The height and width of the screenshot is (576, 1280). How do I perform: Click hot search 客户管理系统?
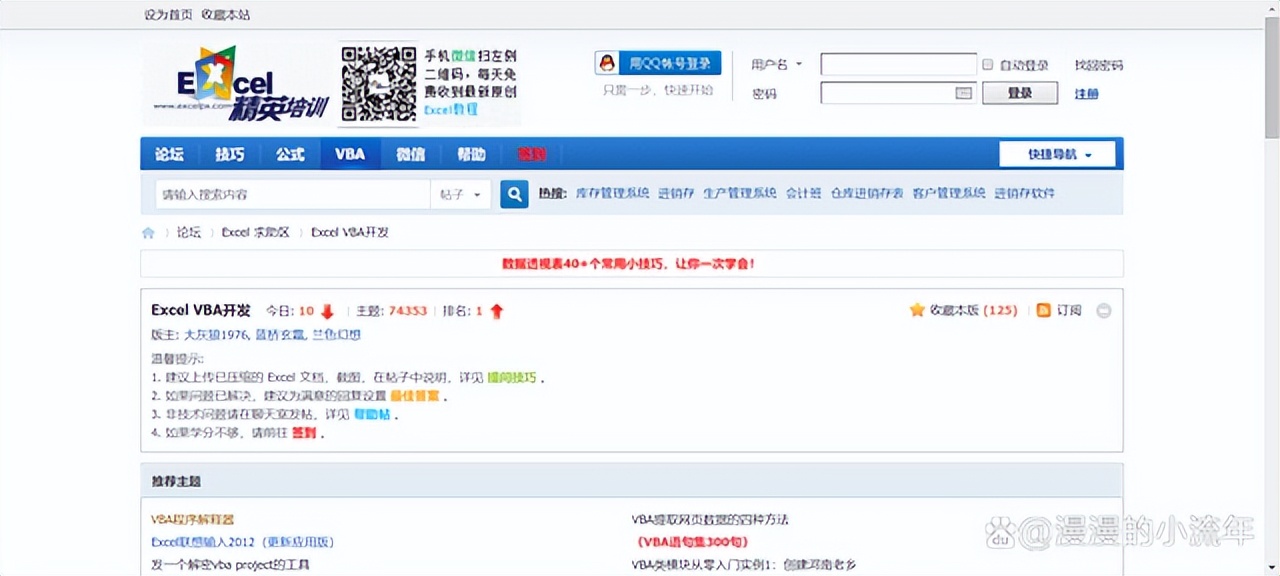(949, 193)
